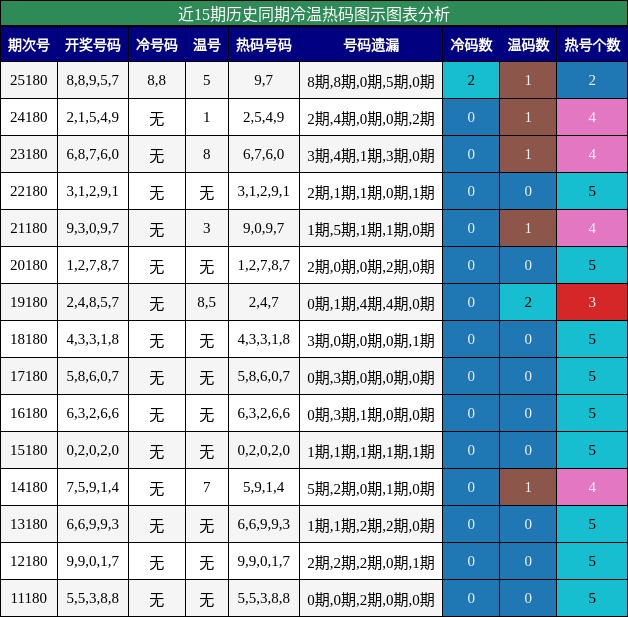Click omission cell 1期,1期,1期,1期,1期
This screenshot has width=628, height=617.
(371, 452)
